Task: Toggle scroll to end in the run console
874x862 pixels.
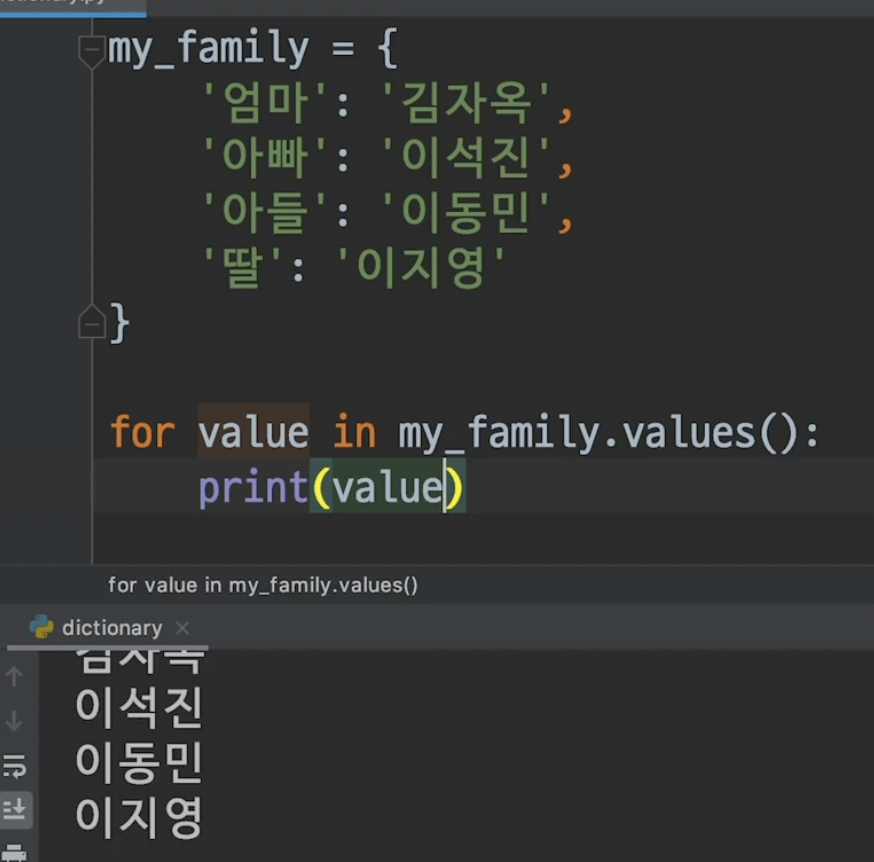Action: [x=15, y=809]
